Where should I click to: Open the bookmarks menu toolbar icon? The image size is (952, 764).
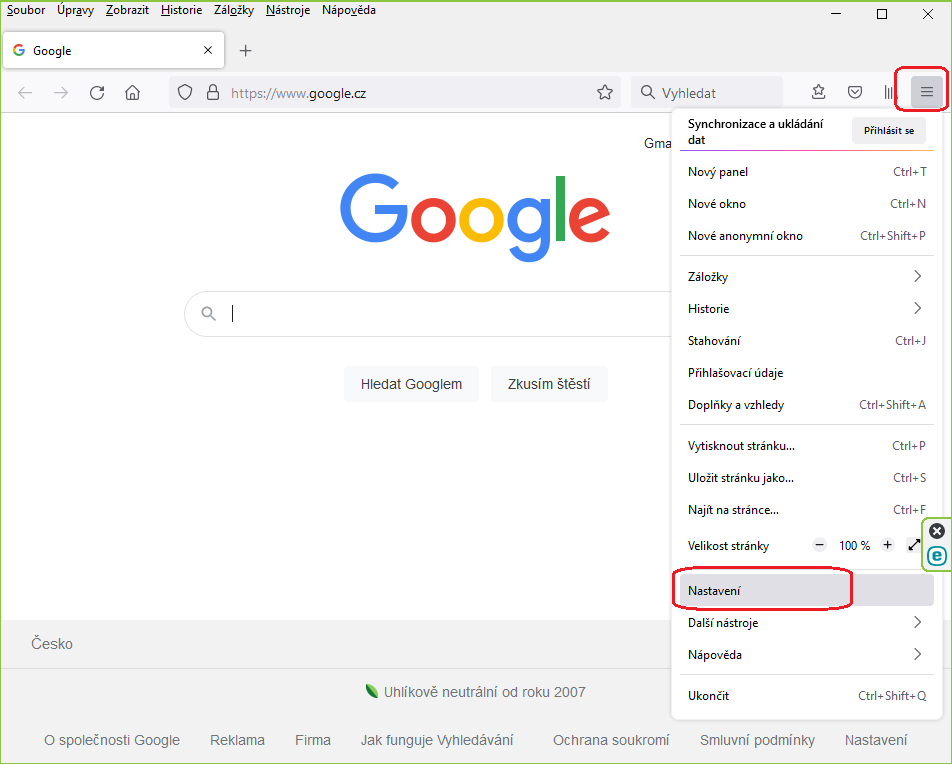pos(818,92)
